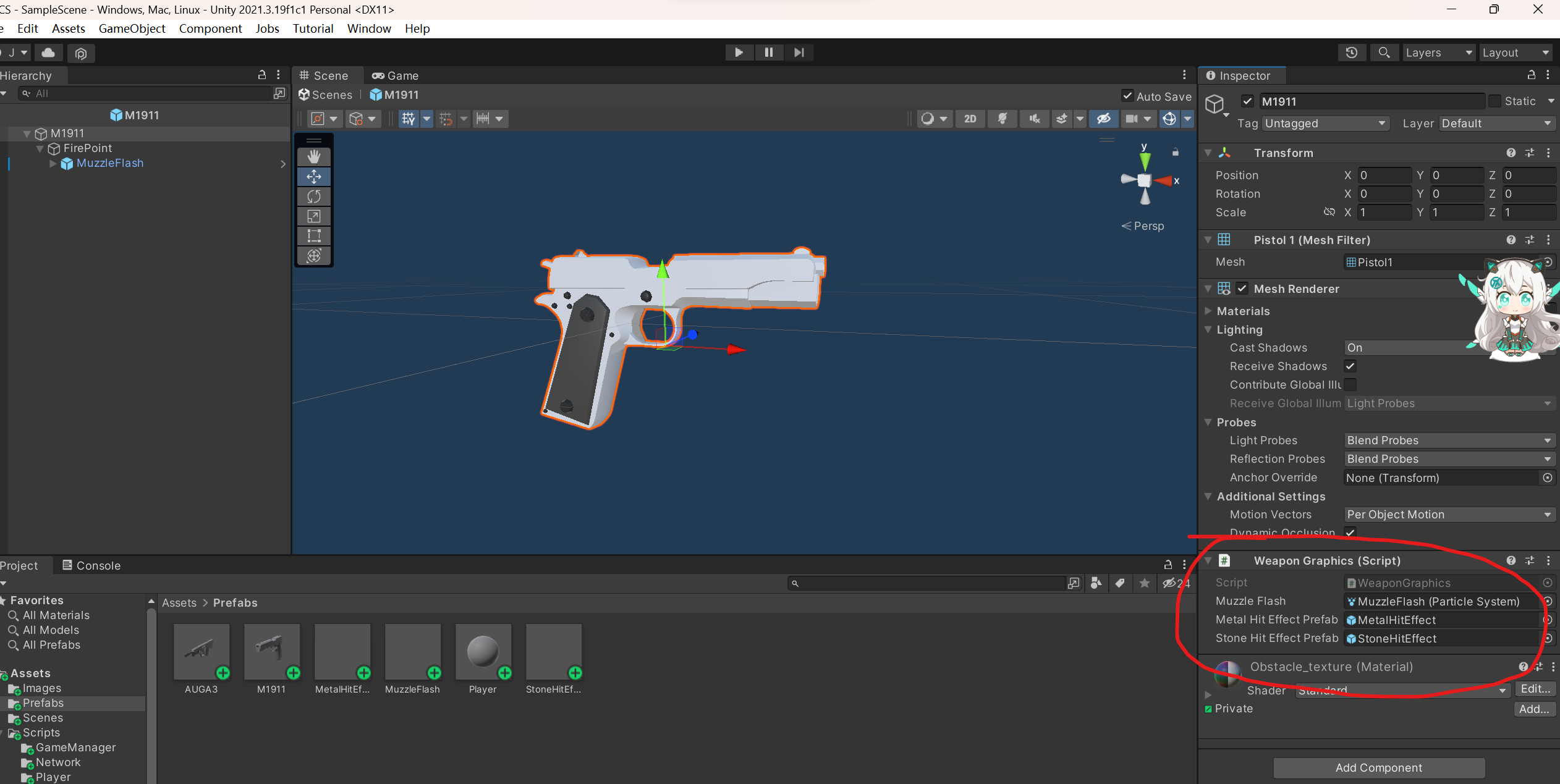
Task: Open the Undo History icon
Action: coord(1352,53)
